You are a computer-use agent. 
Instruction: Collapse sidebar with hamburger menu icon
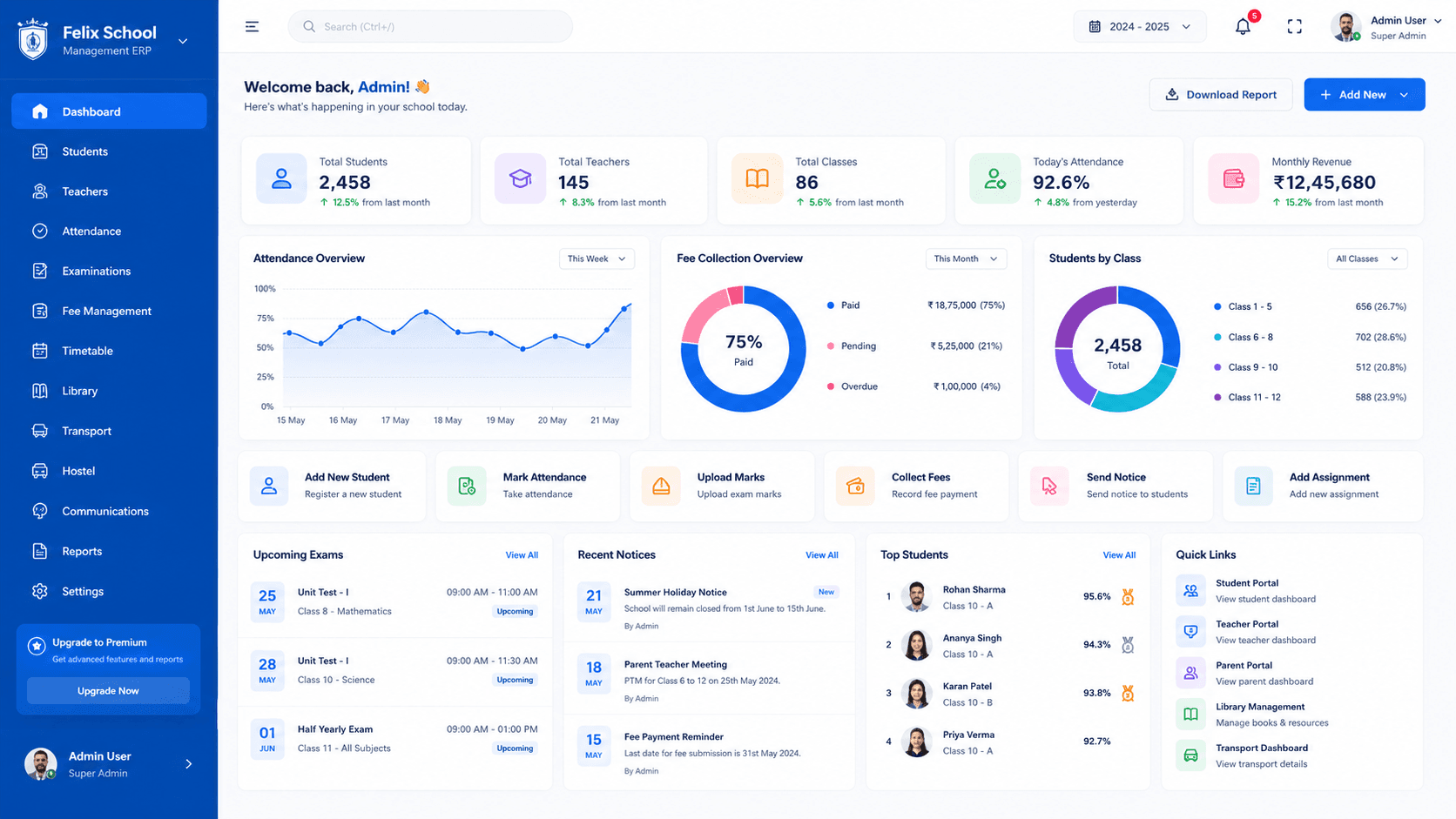(252, 26)
